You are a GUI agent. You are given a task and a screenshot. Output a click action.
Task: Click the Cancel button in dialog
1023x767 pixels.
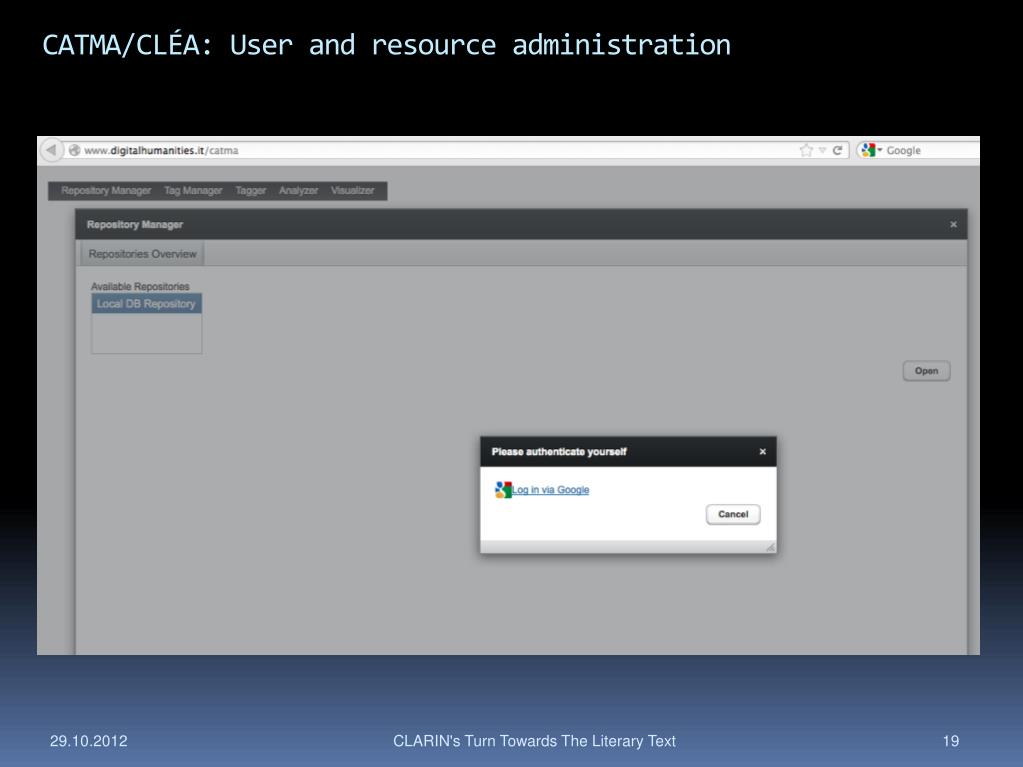pyautogui.click(x=733, y=514)
